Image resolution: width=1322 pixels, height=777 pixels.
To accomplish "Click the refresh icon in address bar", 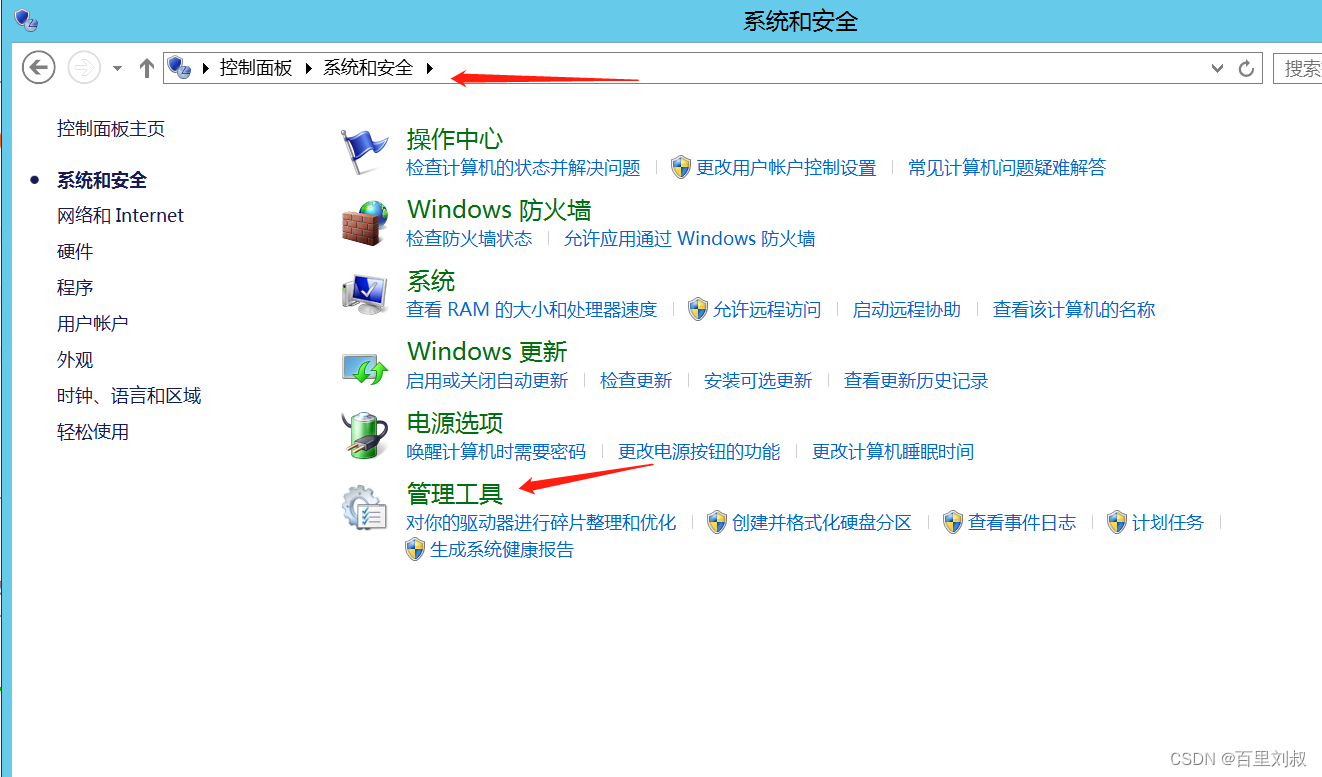I will 1246,68.
